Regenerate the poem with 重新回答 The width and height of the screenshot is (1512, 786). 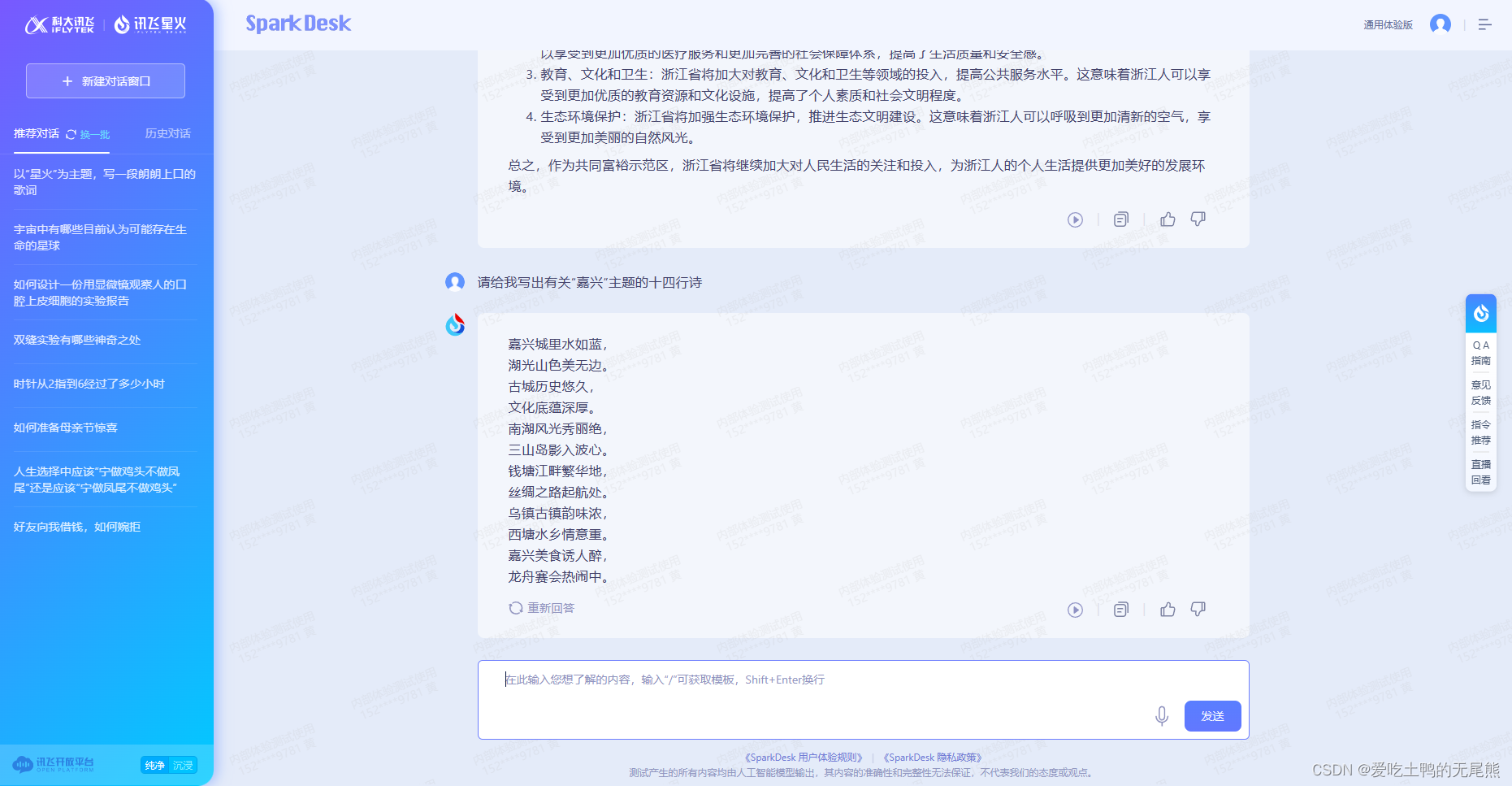(542, 608)
